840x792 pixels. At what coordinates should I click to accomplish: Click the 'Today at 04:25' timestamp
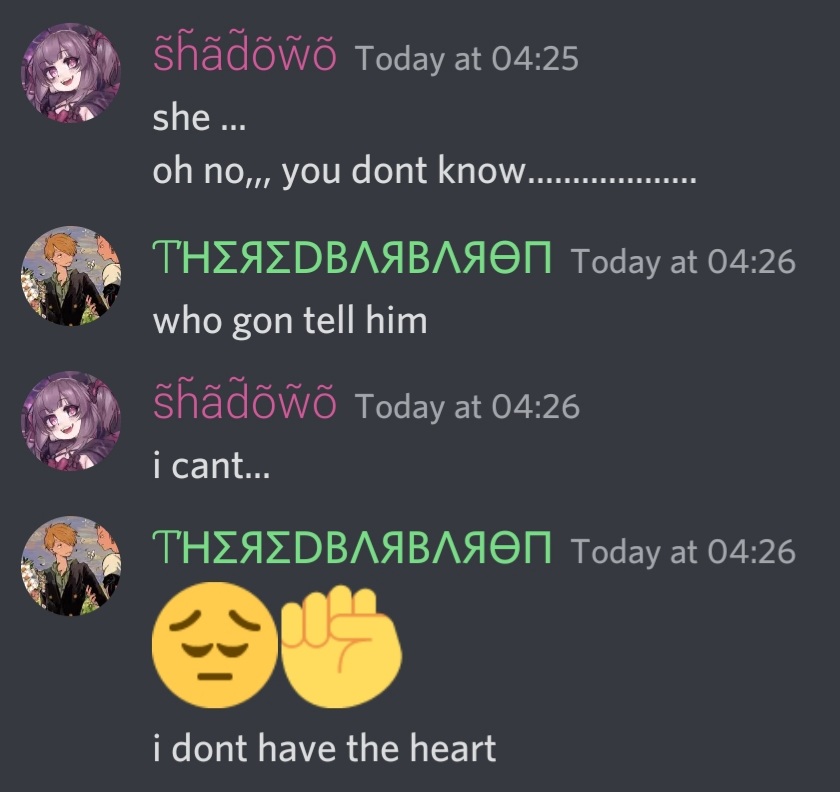click(467, 58)
